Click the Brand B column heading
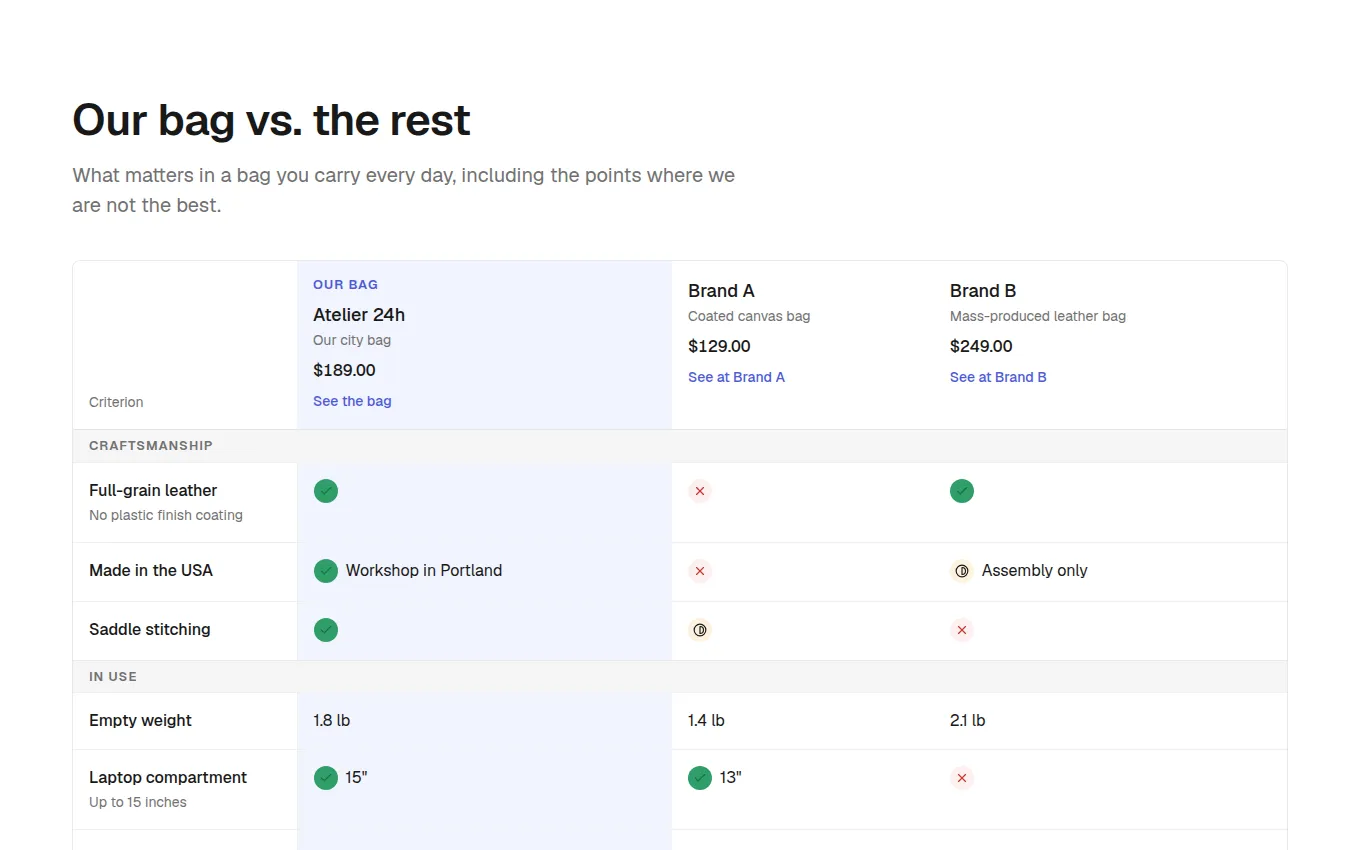 (x=983, y=291)
